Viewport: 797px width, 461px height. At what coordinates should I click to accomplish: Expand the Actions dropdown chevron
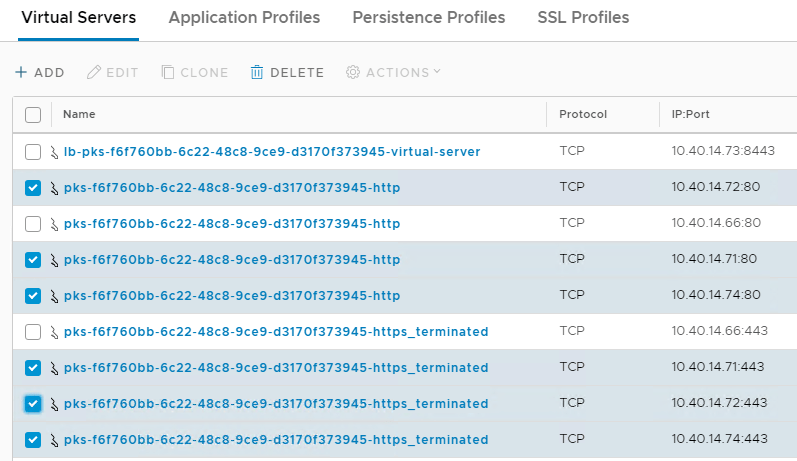(436, 72)
